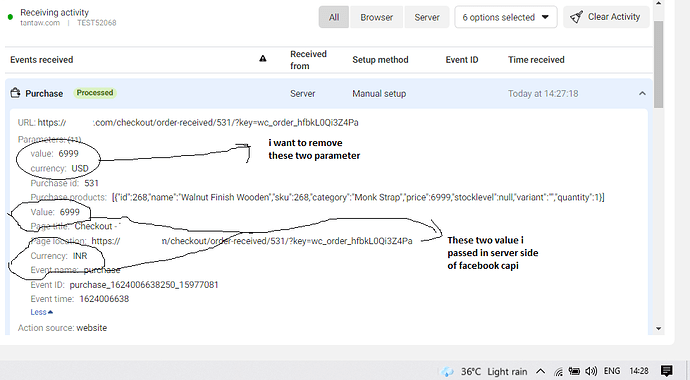
Task: Open the volume speaker tray icon
Action: 591,372
